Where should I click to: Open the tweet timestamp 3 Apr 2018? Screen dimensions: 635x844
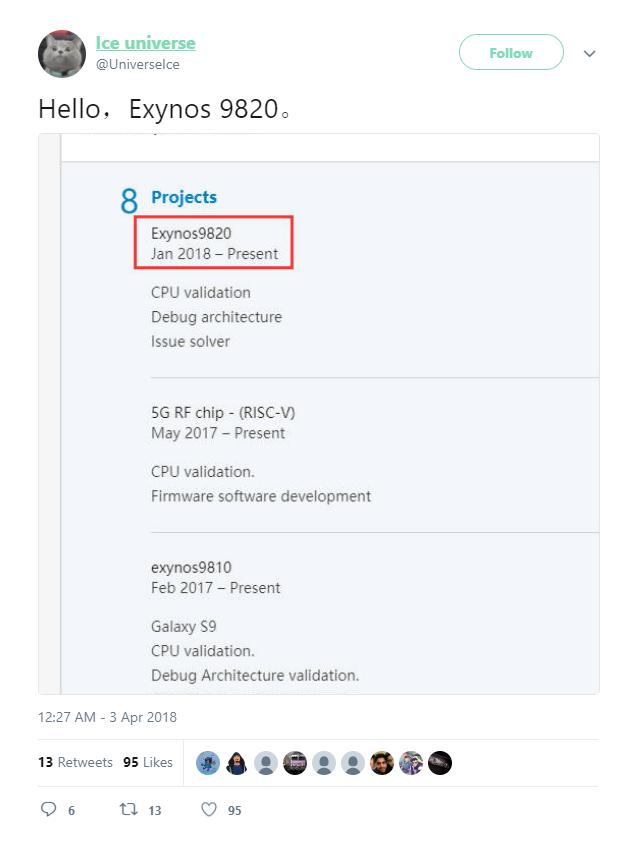coord(107,717)
